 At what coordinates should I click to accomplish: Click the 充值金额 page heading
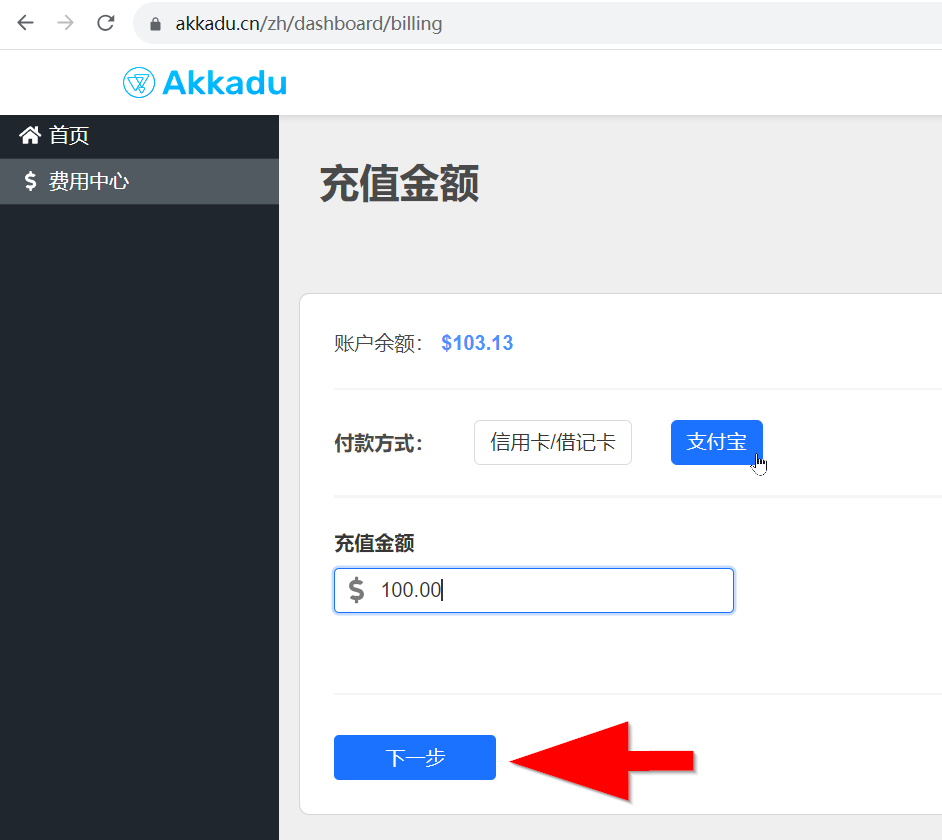pyautogui.click(x=400, y=184)
